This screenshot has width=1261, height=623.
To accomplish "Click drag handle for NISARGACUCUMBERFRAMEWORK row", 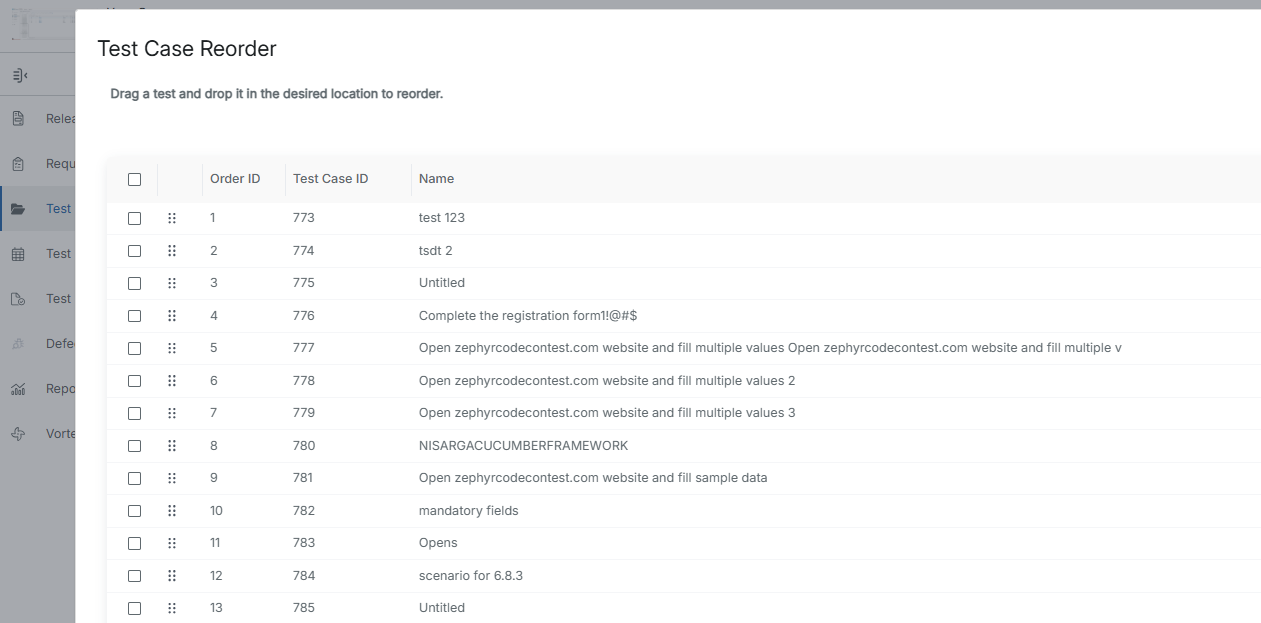I will click(172, 446).
